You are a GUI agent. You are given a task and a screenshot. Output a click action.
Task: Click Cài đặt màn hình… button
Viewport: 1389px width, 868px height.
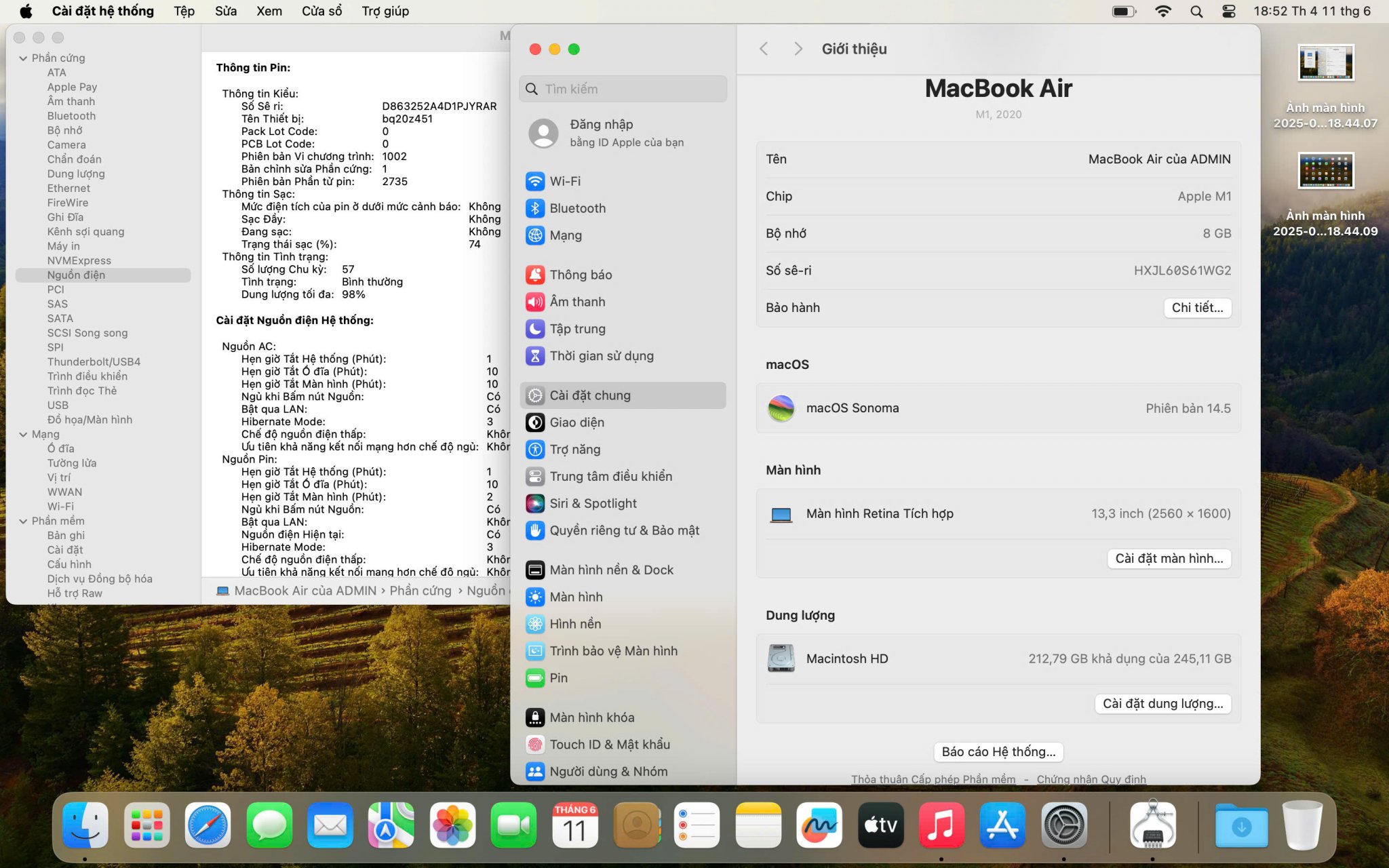[1169, 559]
